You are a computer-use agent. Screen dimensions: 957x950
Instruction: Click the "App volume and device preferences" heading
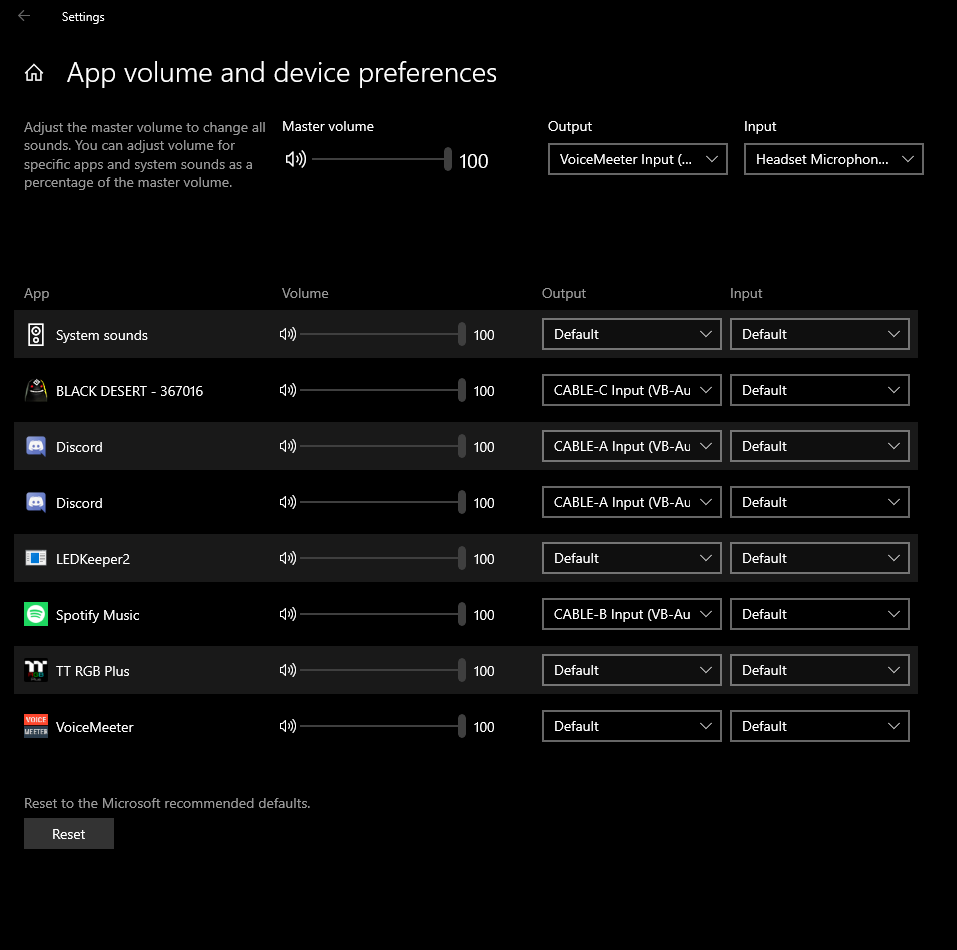pos(282,73)
